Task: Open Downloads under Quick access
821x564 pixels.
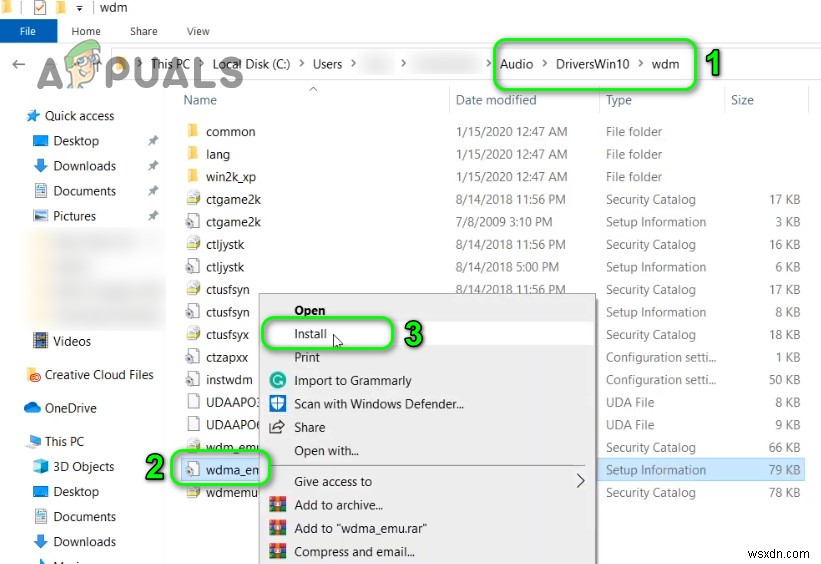Action: click(x=84, y=166)
